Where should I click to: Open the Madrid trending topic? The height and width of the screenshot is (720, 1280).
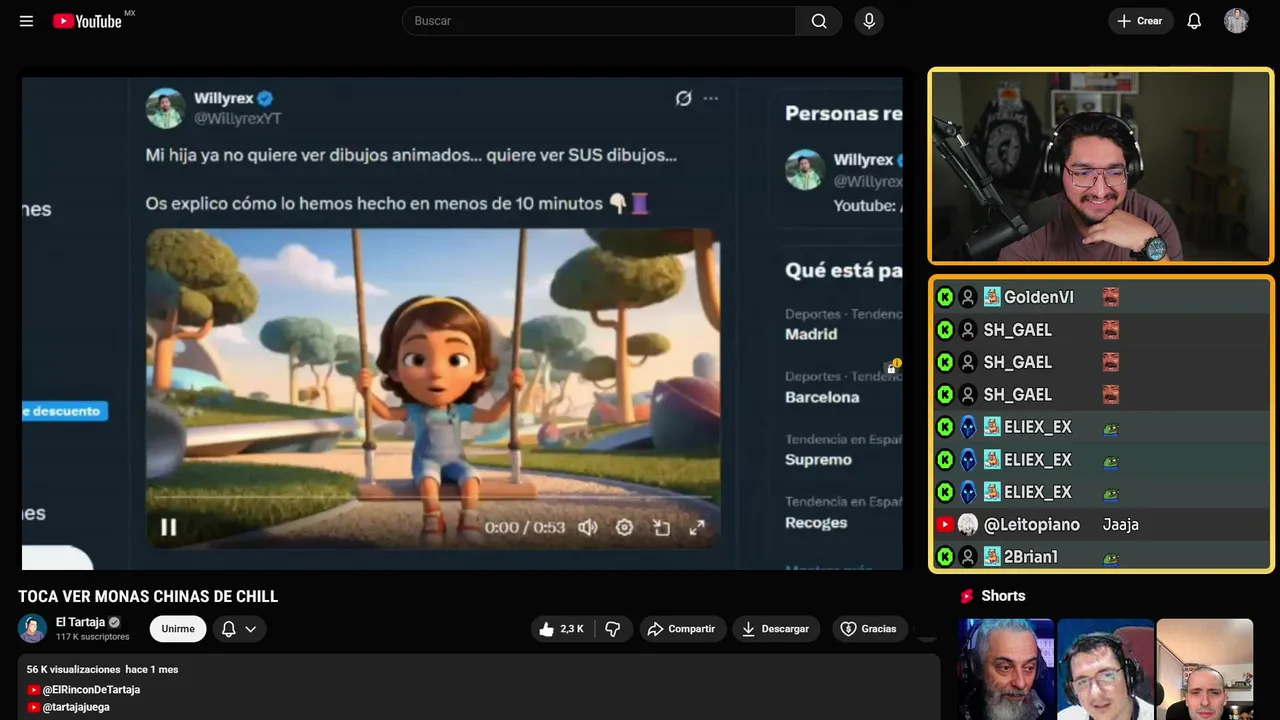click(811, 334)
